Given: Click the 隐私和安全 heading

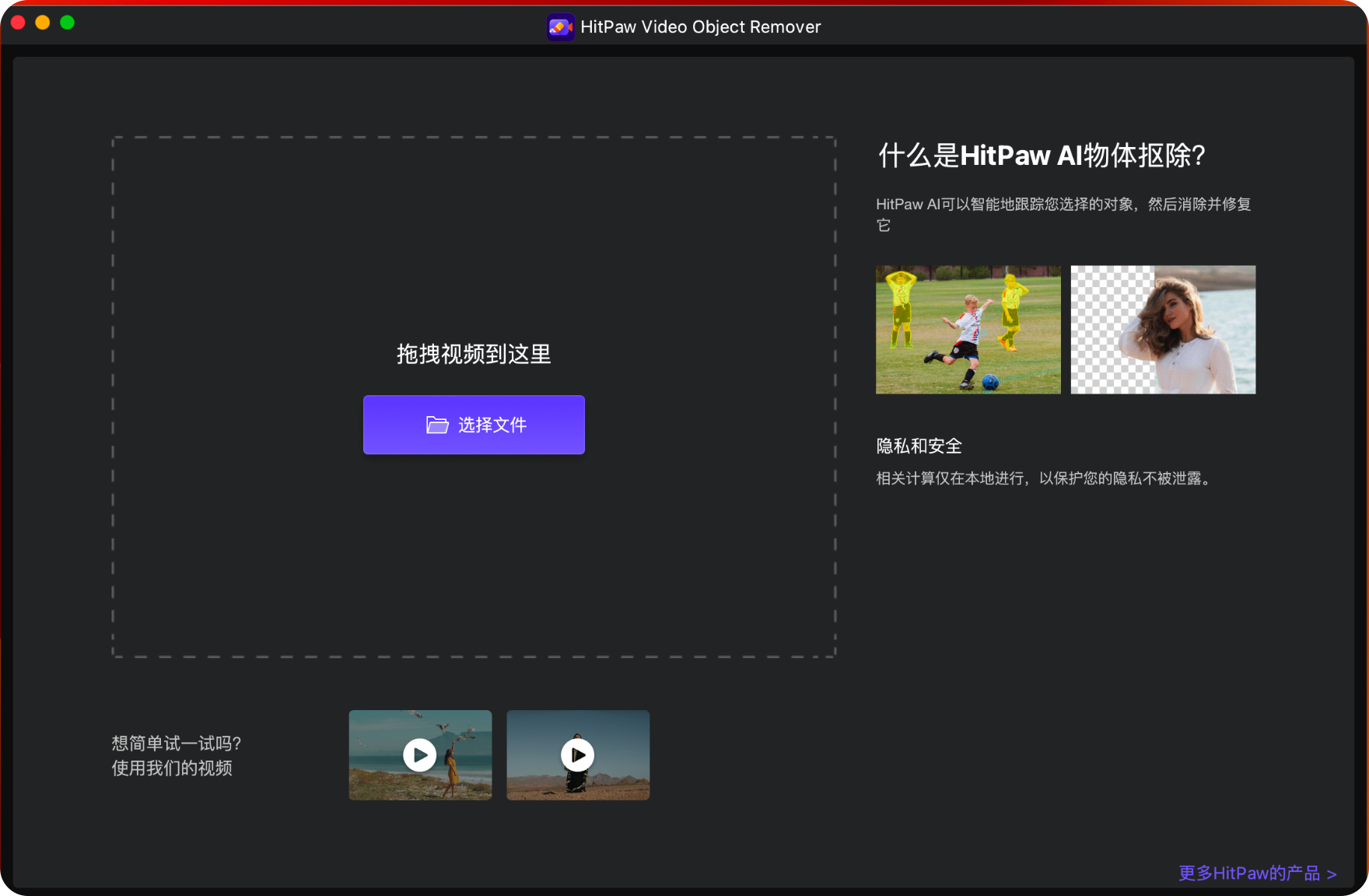Looking at the screenshot, I should (x=919, y=446).
